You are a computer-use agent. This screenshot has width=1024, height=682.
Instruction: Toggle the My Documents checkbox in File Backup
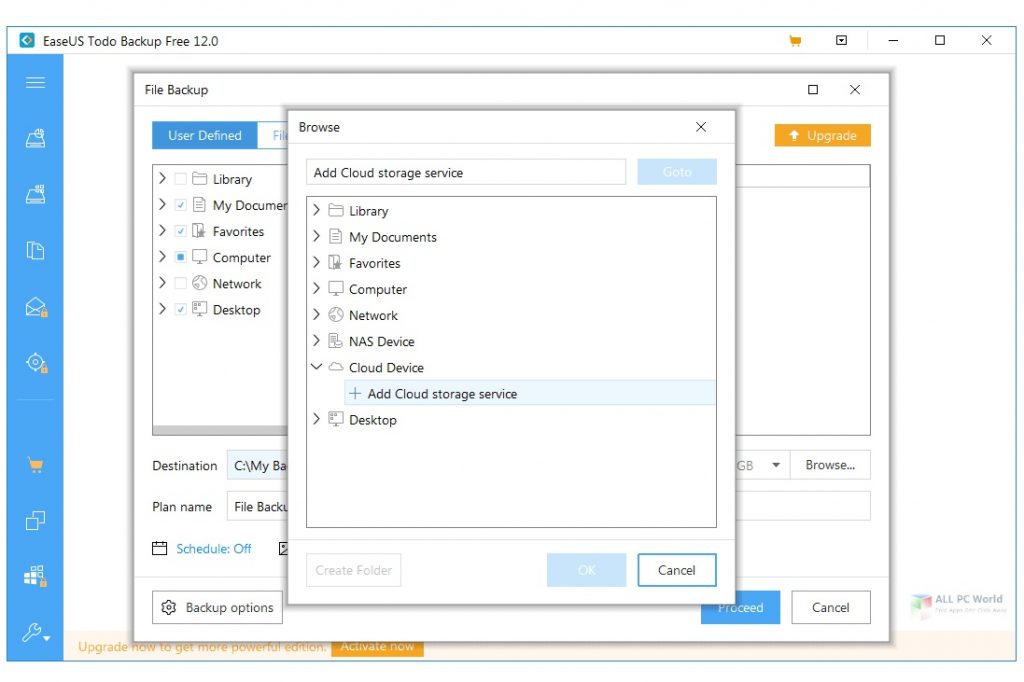pyautogui.click(x=181, y=205)
